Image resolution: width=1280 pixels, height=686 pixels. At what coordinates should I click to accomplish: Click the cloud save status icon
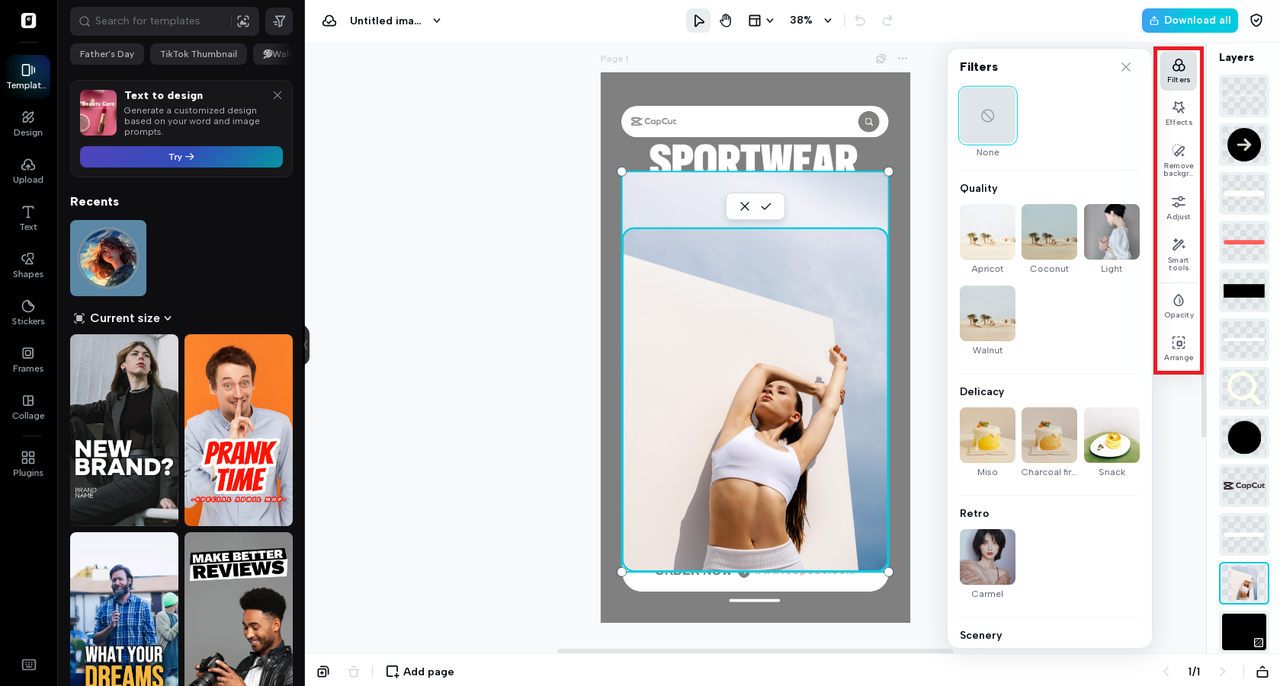click(x=329, y=21)
